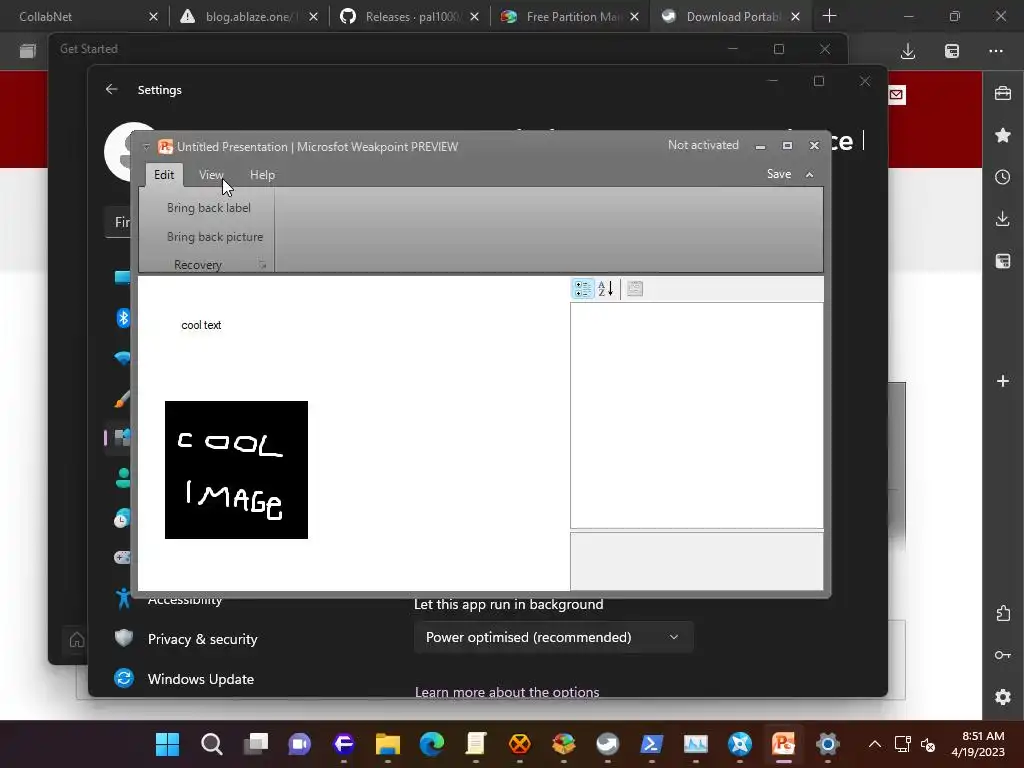
Task: Open the clock showing 8:51 AM
Action: (978, 744)
